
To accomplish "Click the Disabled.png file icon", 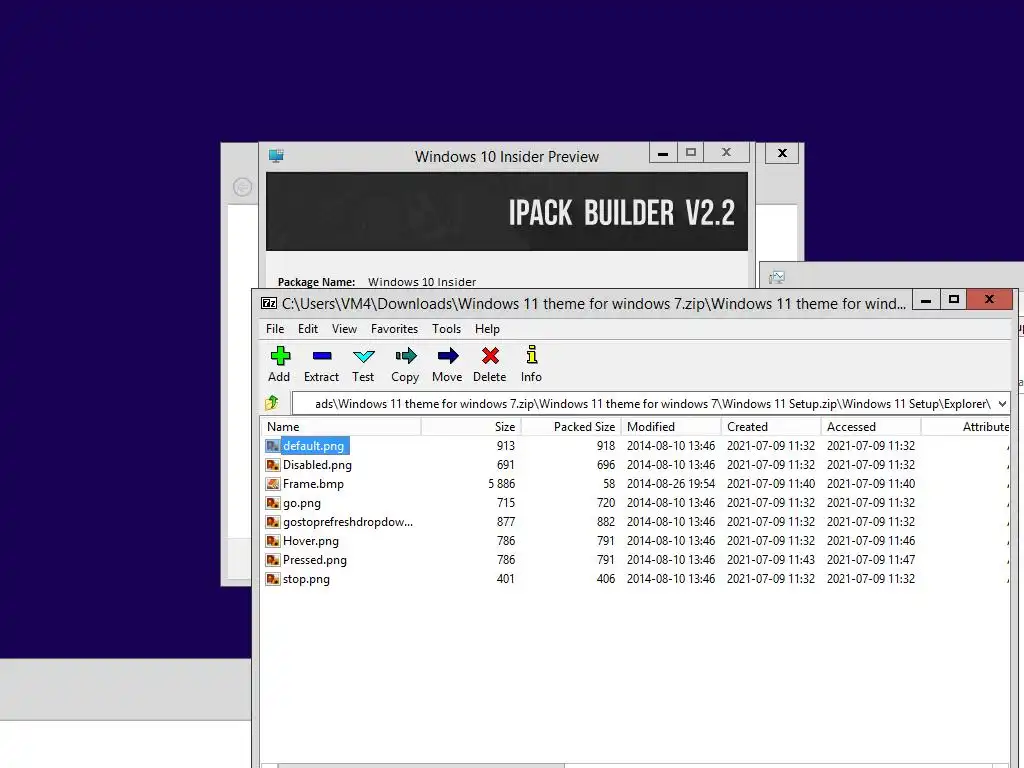I will click(273, 465).
